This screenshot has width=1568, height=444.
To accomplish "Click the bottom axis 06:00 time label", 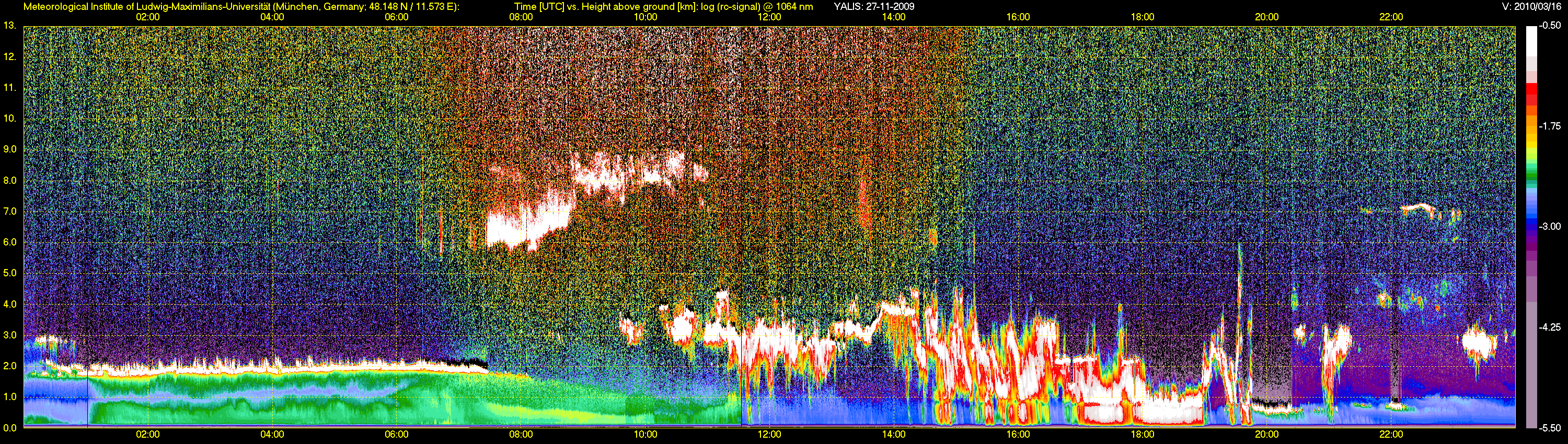I will click(397, 434).
